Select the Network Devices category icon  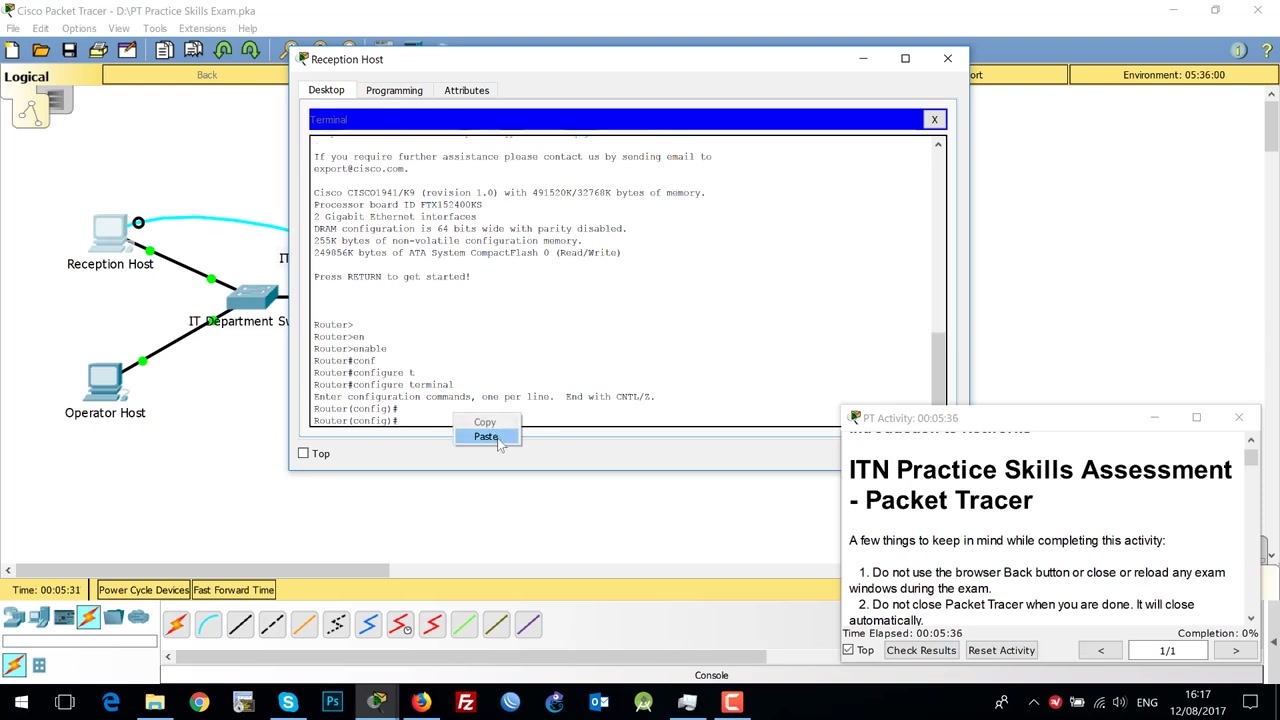coord(14,618)
